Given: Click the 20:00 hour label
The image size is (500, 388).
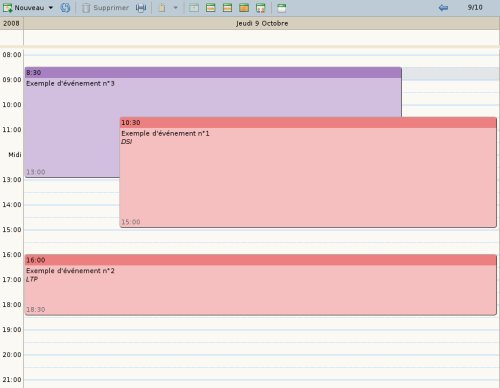Looking at the screenshot, I should 12,355.
